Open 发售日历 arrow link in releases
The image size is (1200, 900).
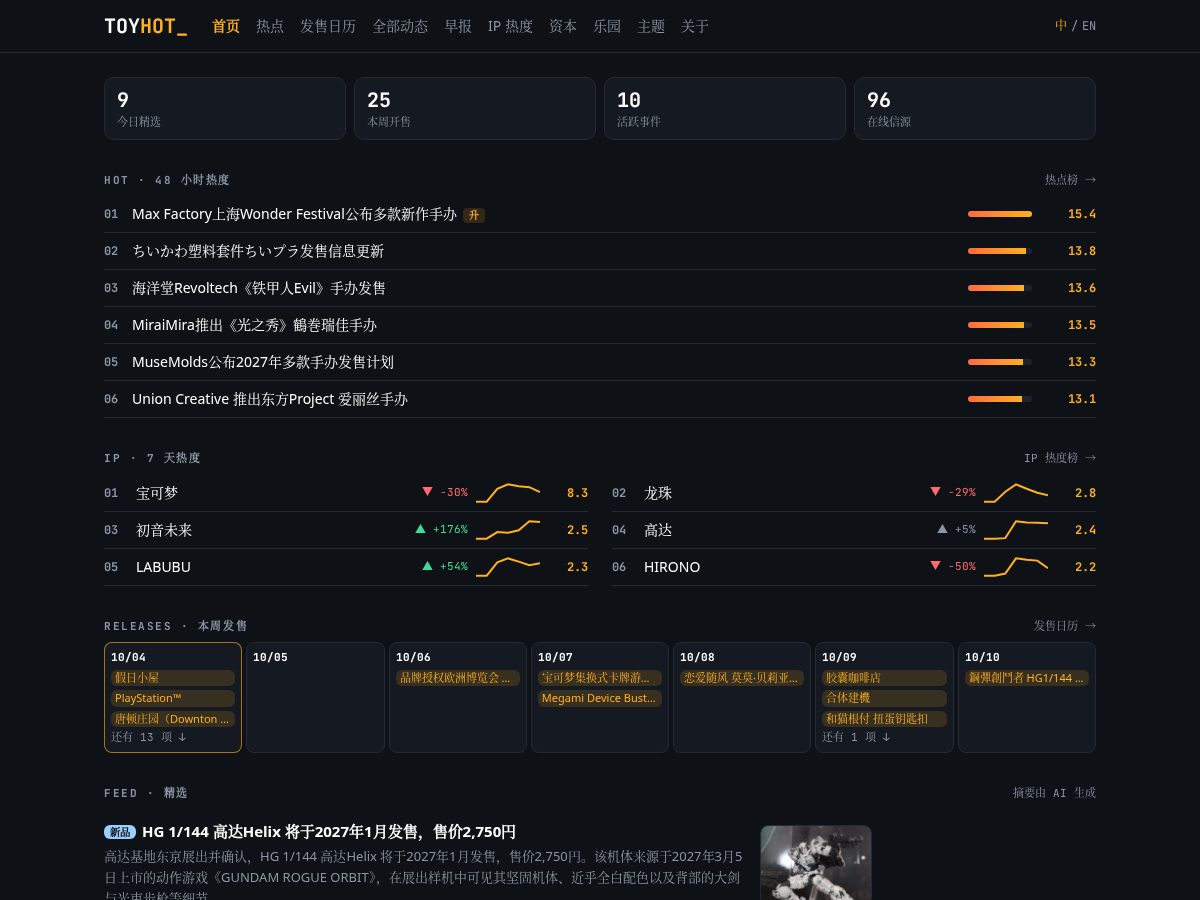pos(1065,626)
